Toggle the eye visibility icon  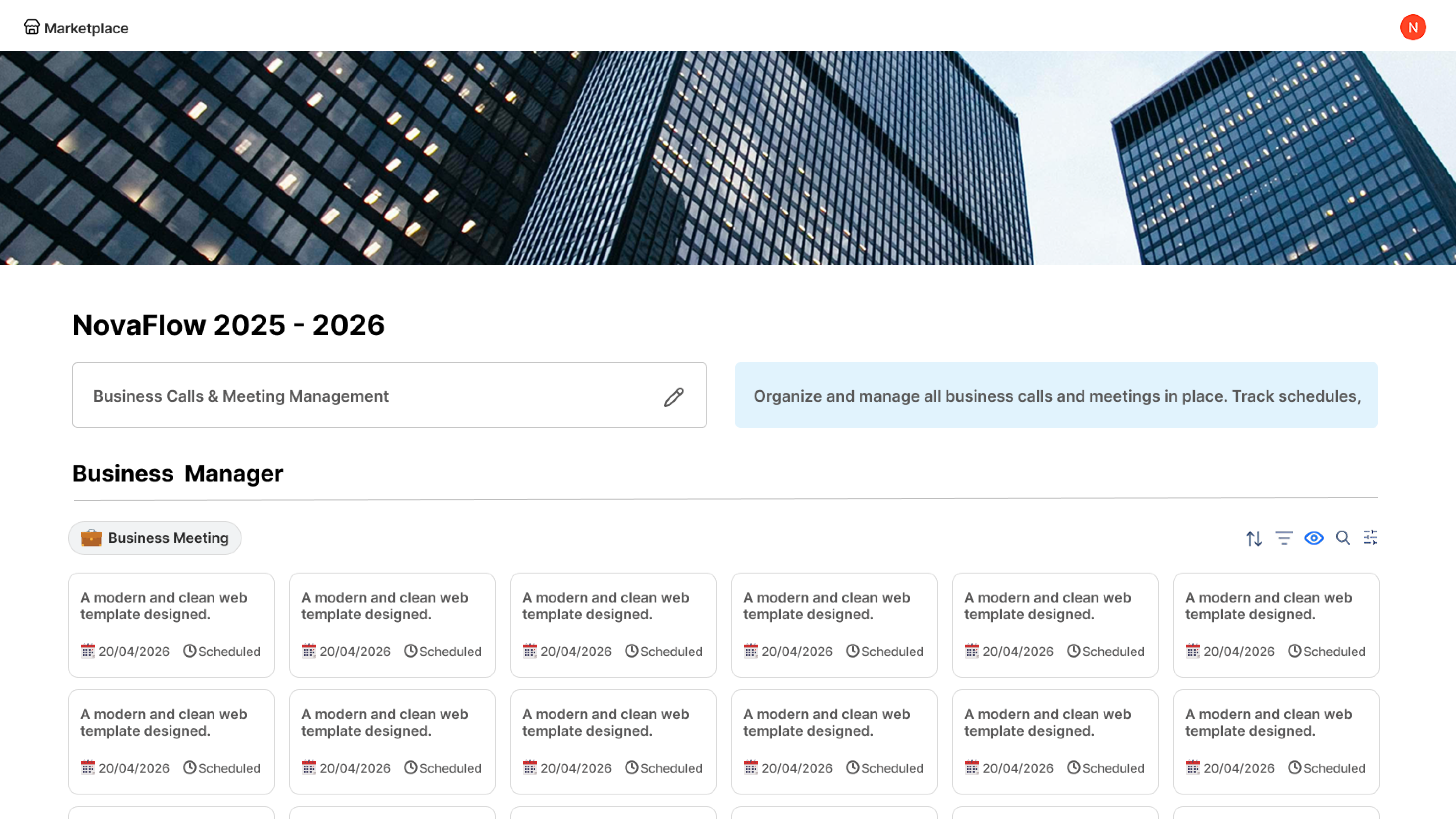[x=1314, y=538]
